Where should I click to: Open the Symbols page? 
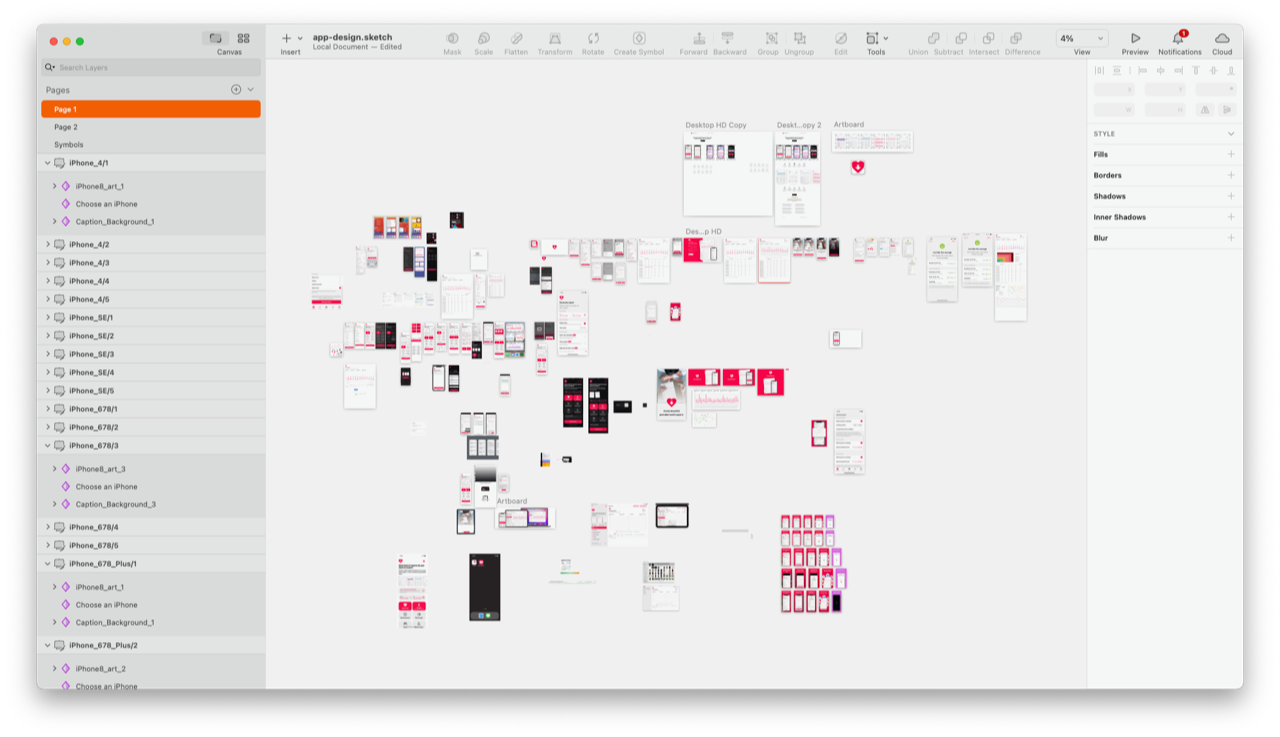pos(151,145)
